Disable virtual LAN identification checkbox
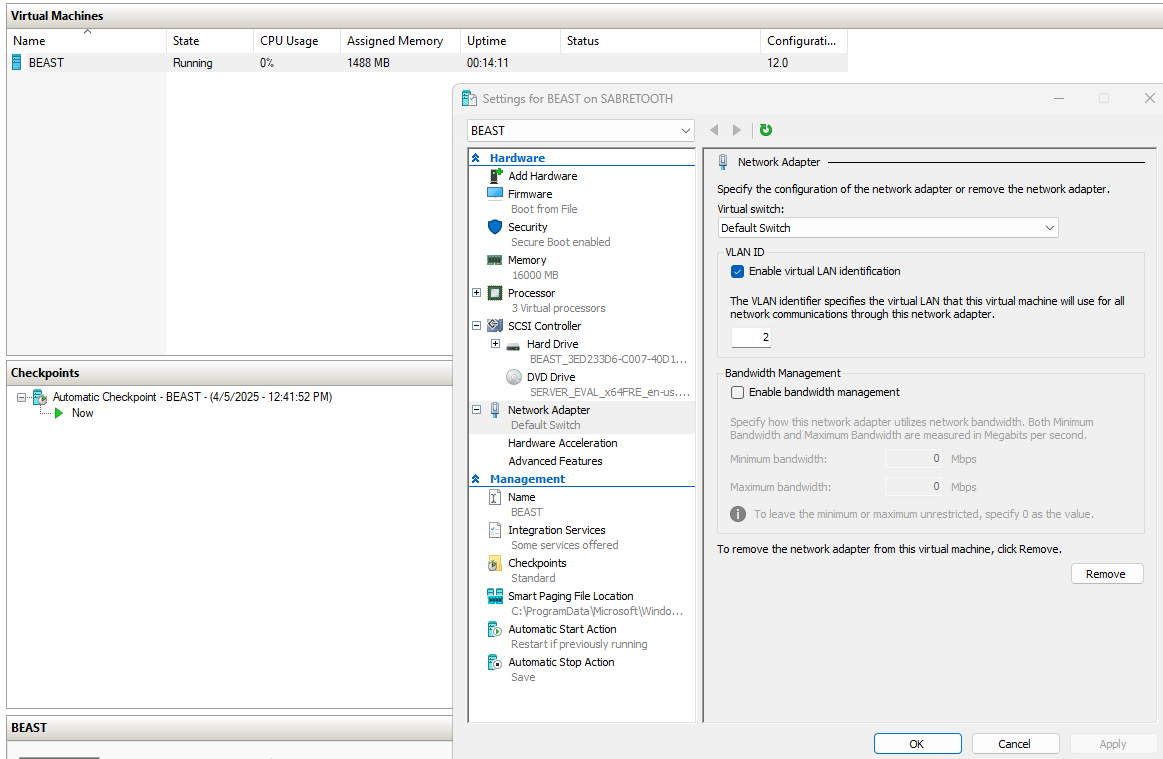 [738, 271]
